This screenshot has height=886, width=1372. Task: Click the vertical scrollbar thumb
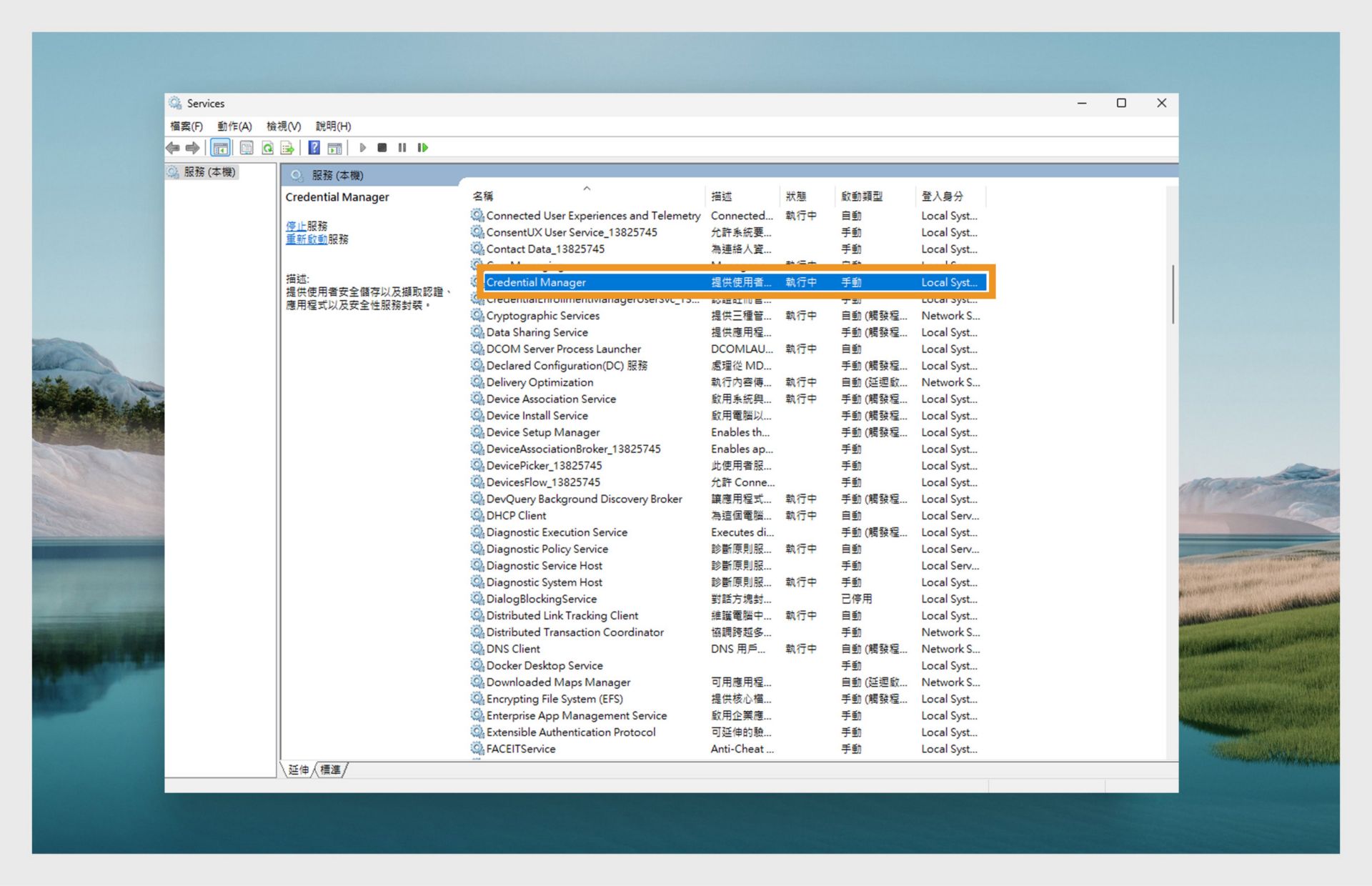(1173, 294)
